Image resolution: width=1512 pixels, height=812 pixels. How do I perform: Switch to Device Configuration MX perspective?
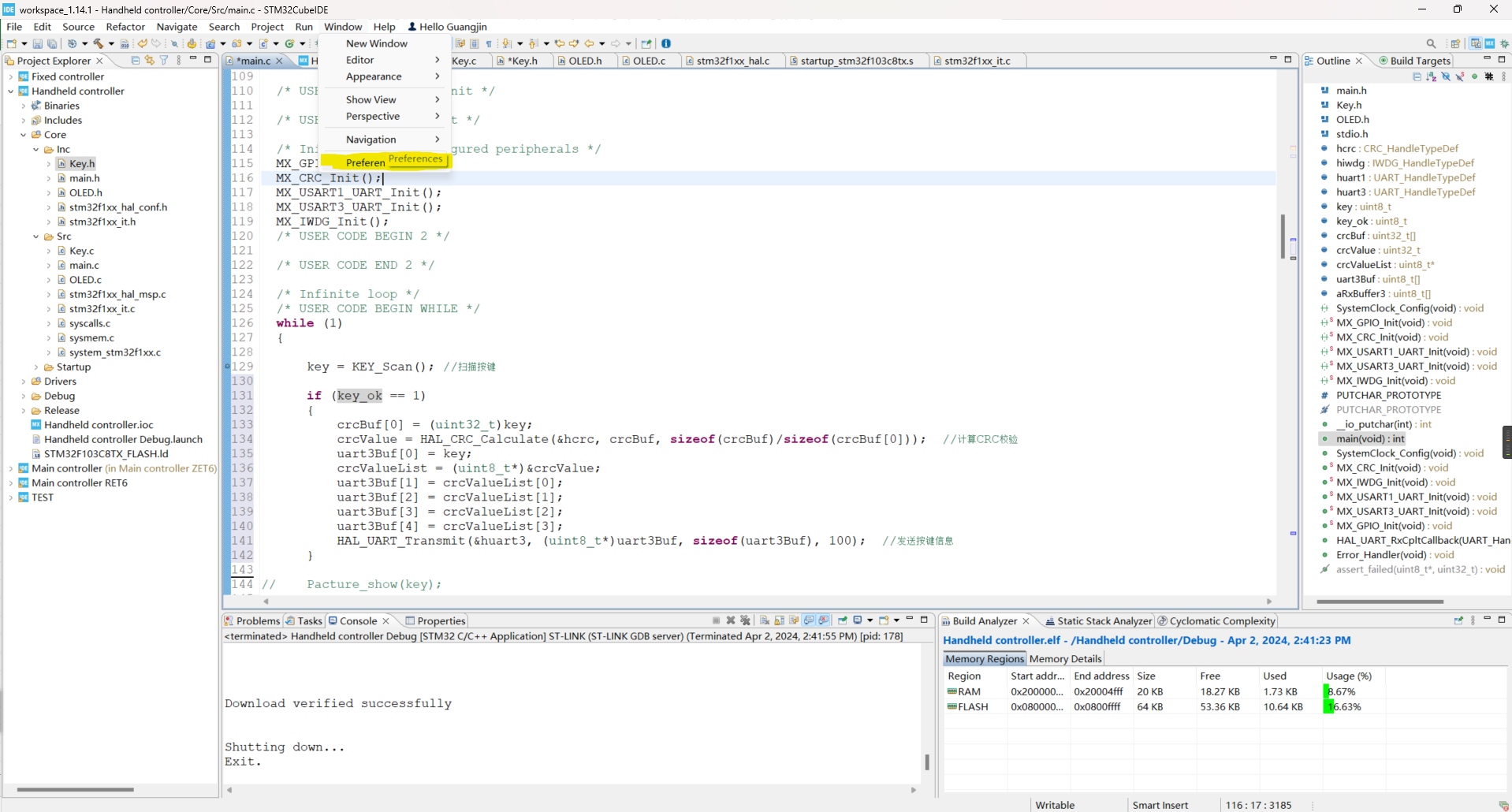click(x=1490, y=43)
